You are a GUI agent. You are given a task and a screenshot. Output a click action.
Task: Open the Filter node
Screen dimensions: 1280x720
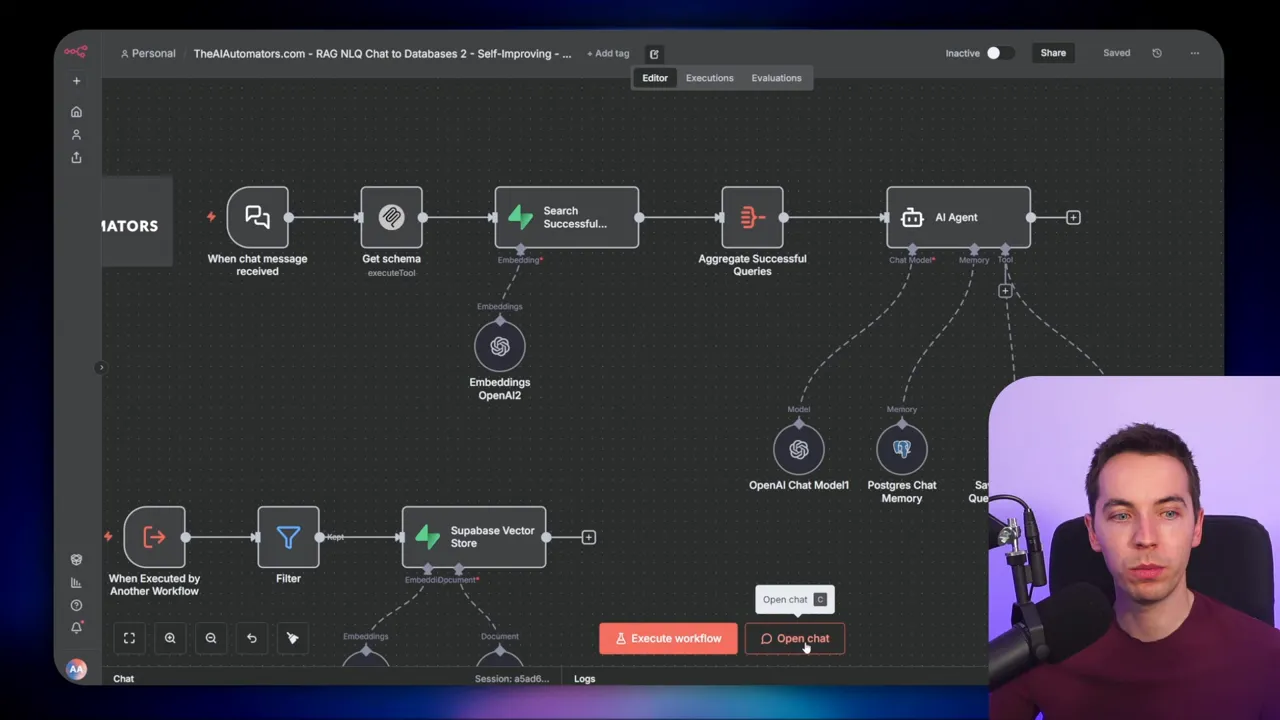coord(288,537)
